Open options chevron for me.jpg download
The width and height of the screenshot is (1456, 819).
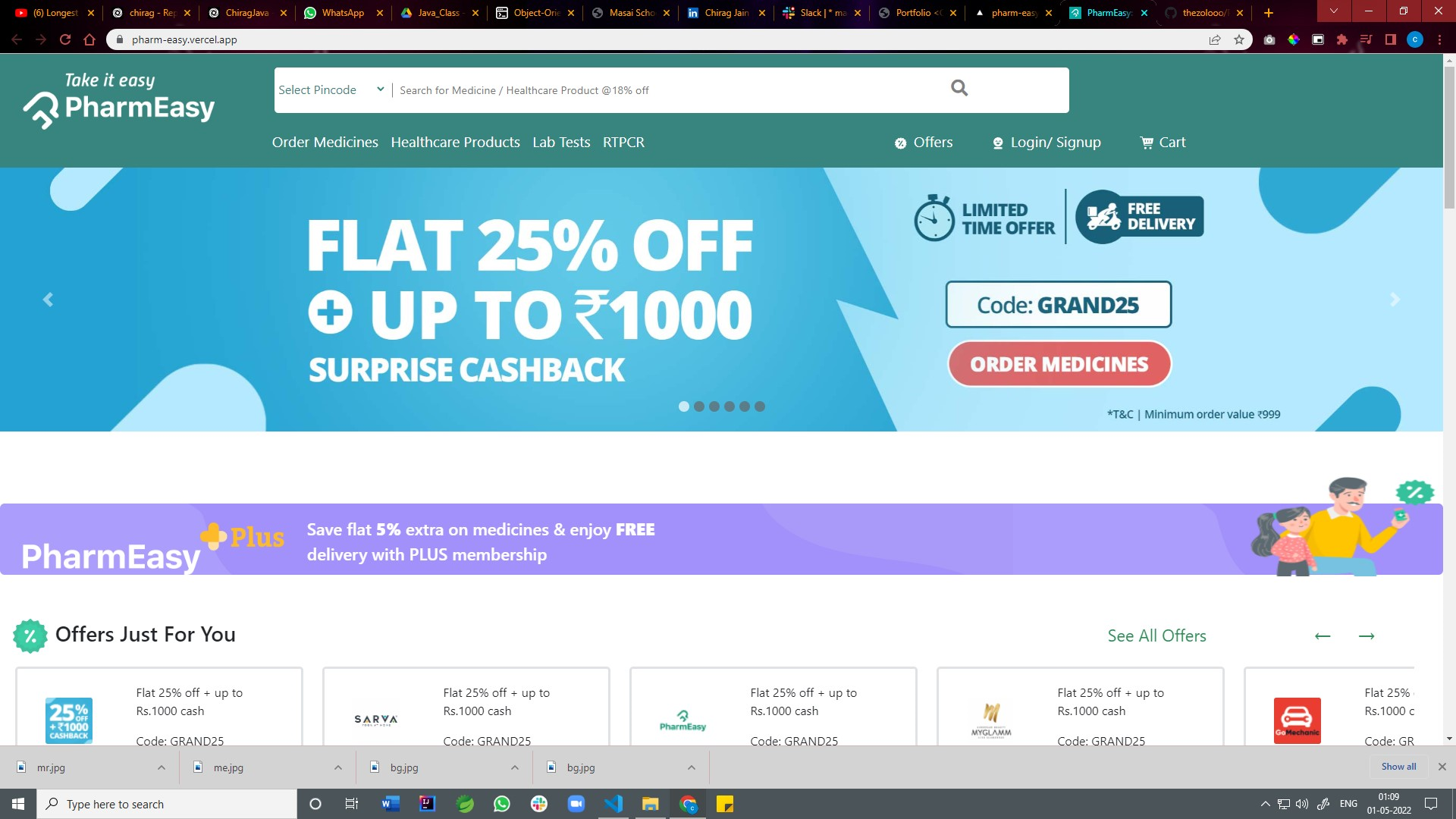[338, 767]
